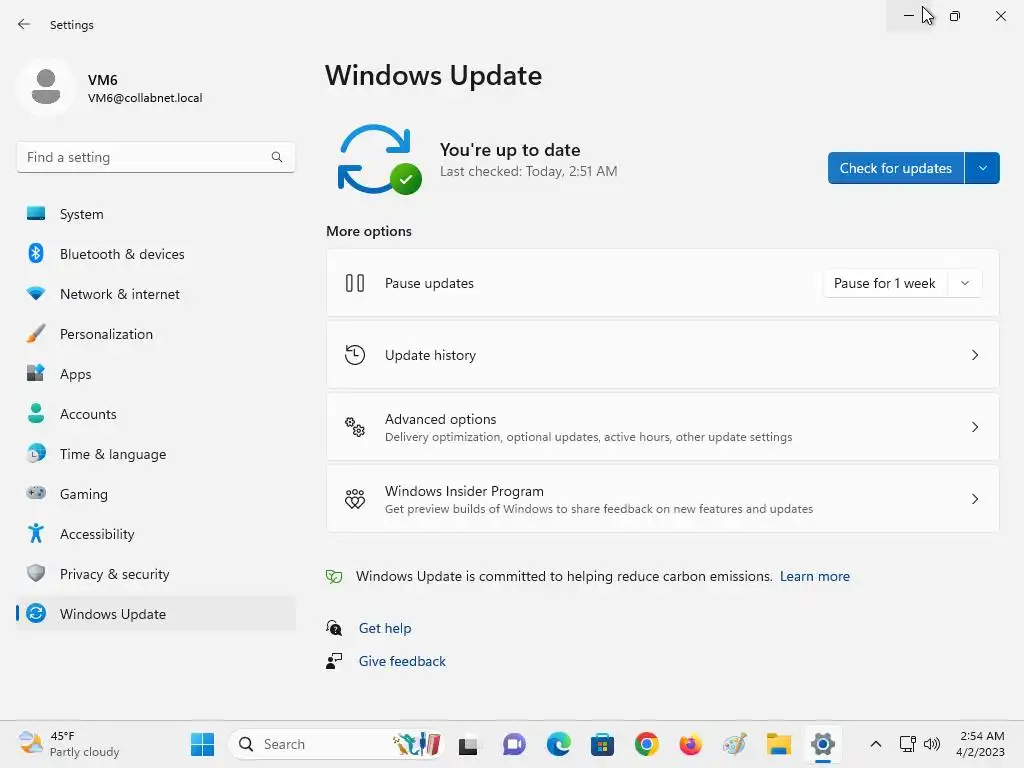Open the Advanced options chevron
Image resolution: width=1024 pixels, height=768 pixels.
click(974, 427)
